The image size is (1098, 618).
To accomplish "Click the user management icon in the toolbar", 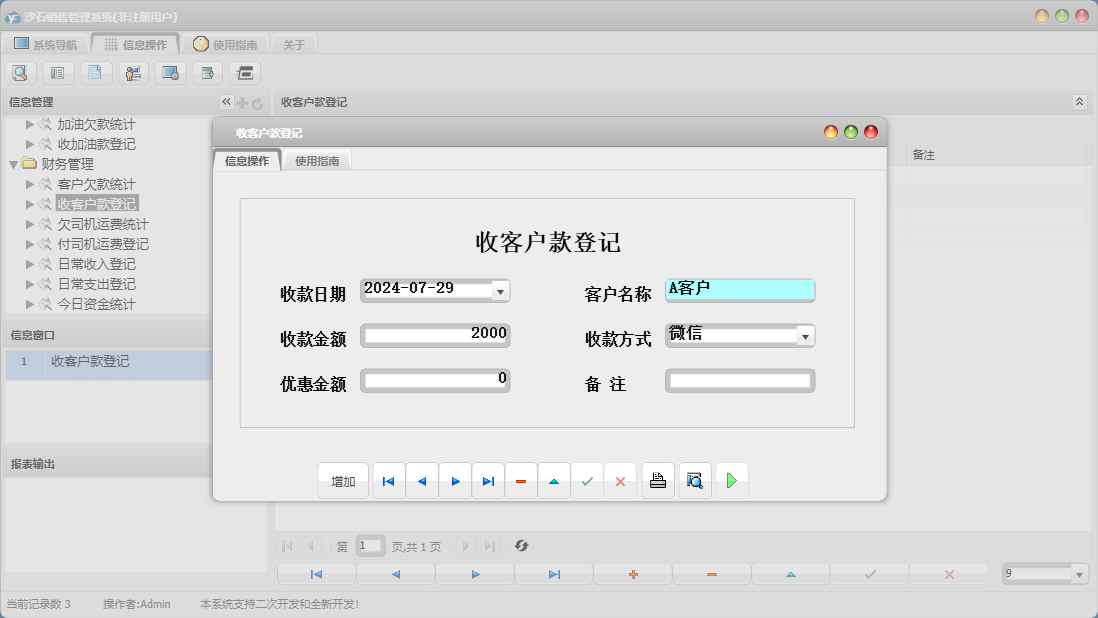I will click(x=132, y=72).
